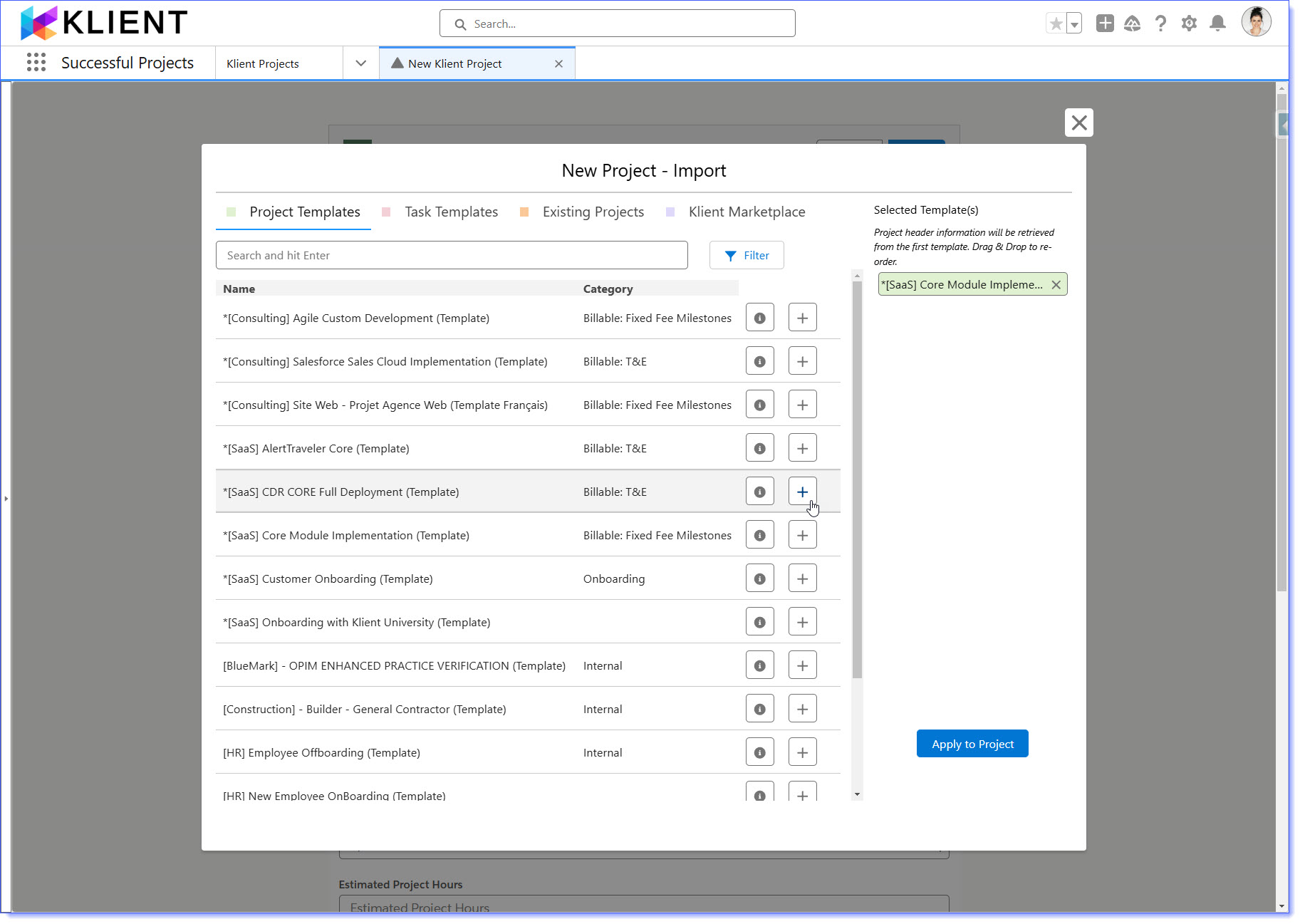
Task: Add Salesforce Sales Cloud Implementation template
Action: 802,361
